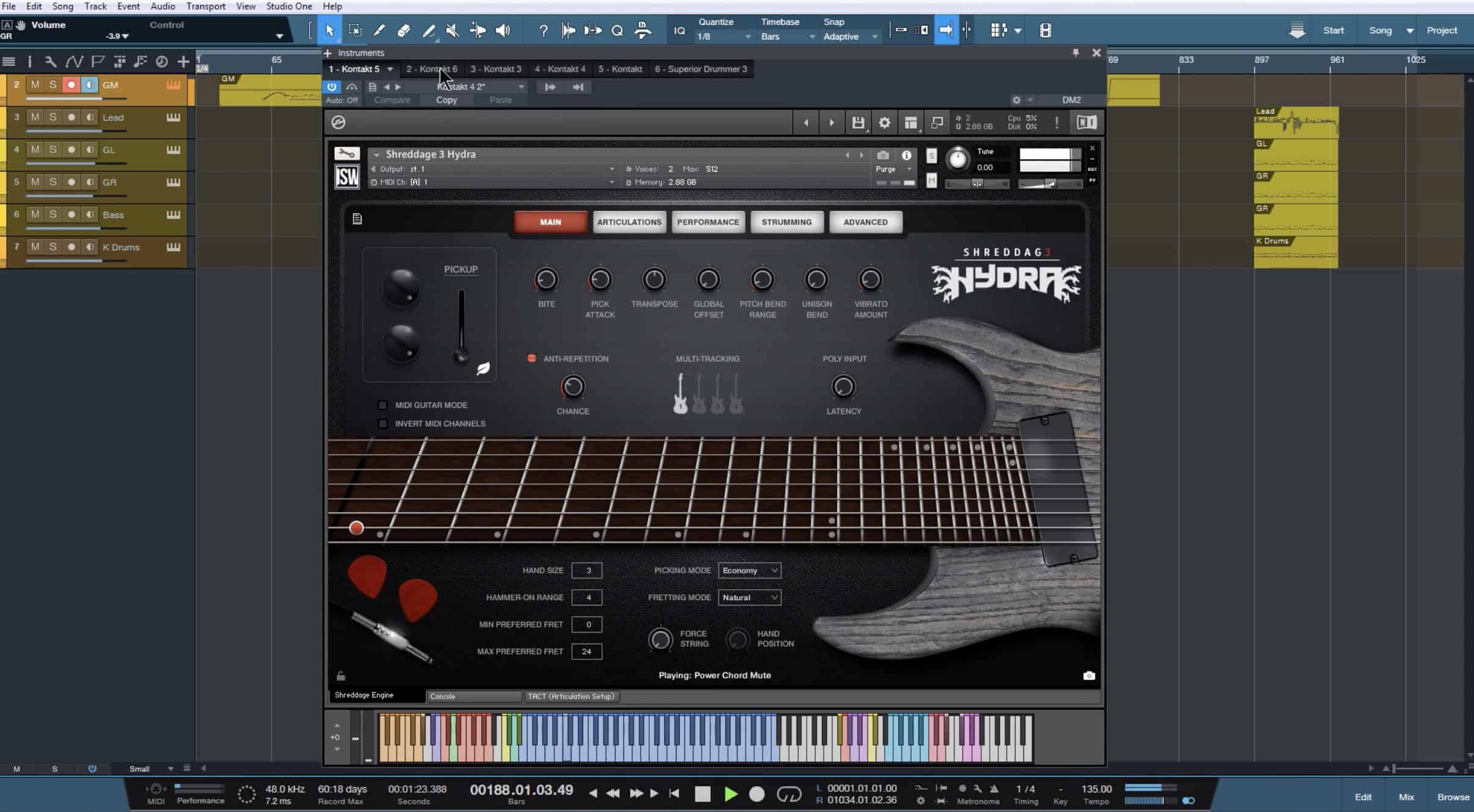This screenshot has height=812, width=1474.
Task: Click Start page button
Action: click(x=1333, y=31)
